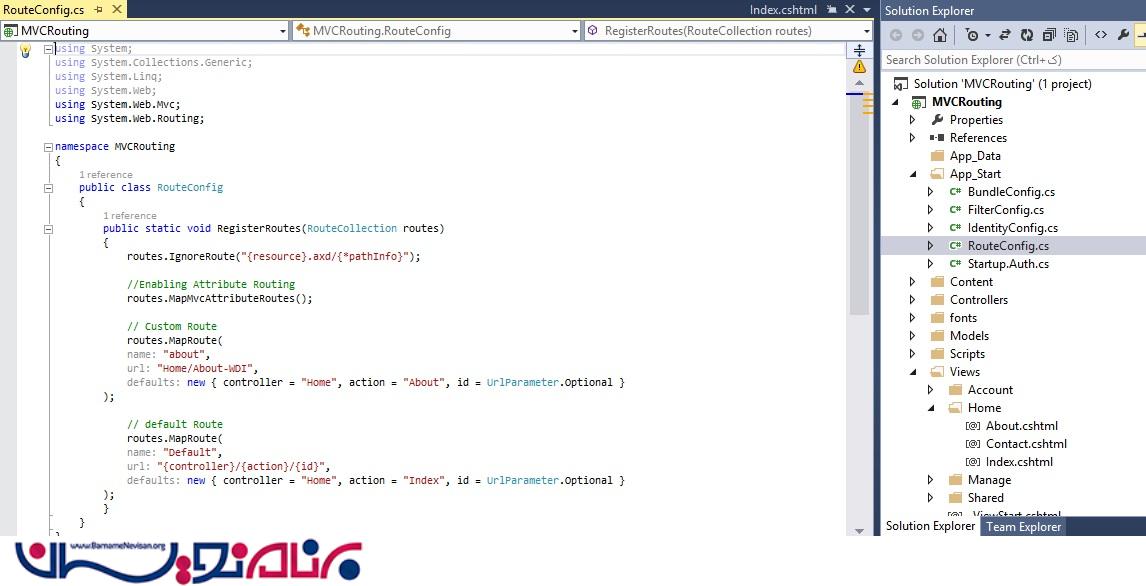Switch to the Index.cshtml tab
1146x586 pixels.
(x=782, y=10)
